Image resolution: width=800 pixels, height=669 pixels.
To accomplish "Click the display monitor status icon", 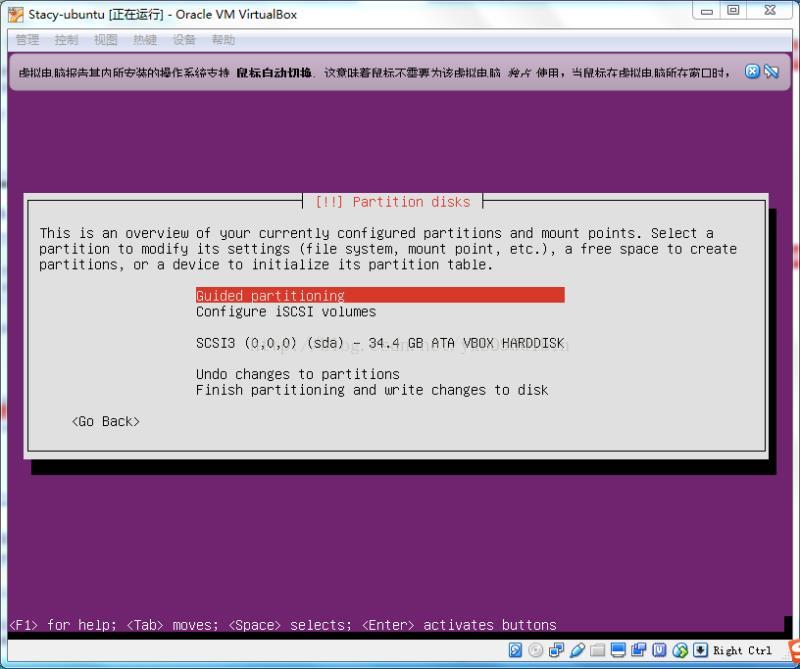I will coord(618,650).
